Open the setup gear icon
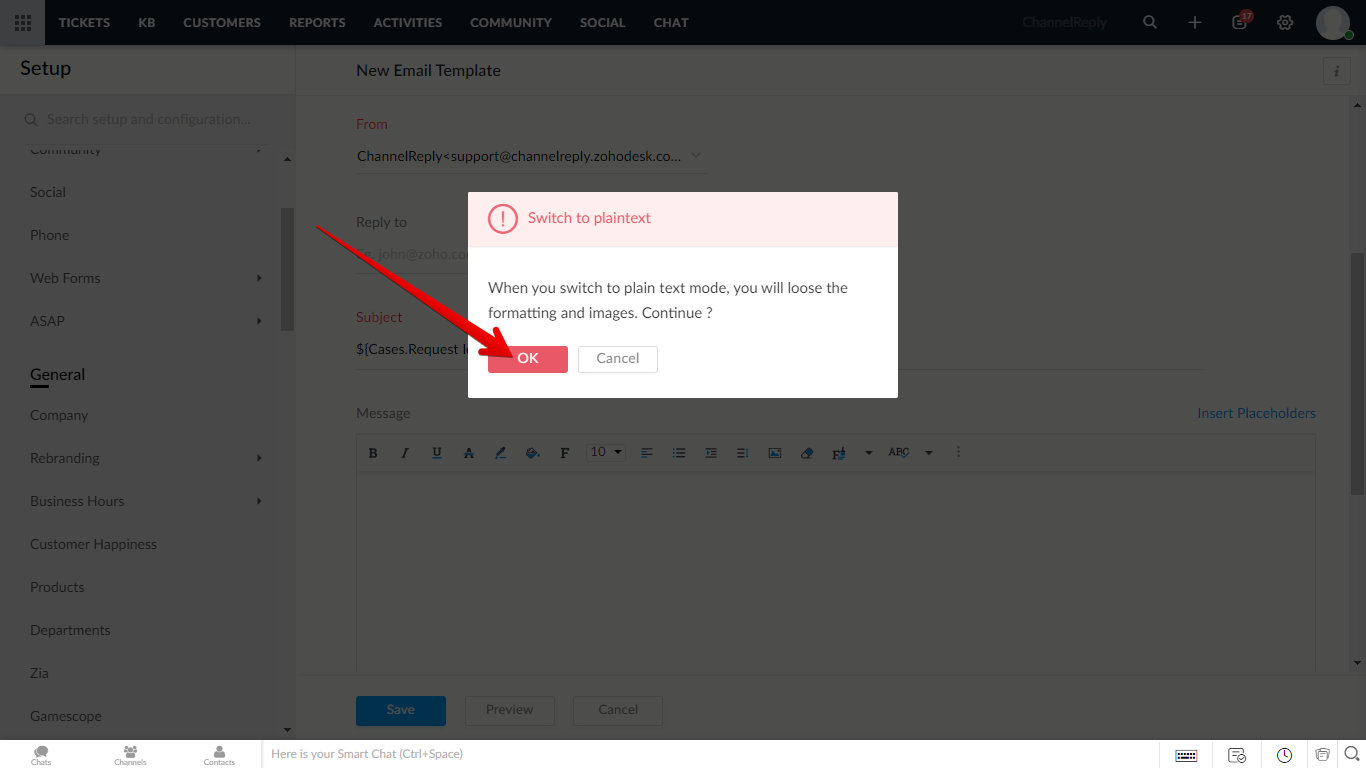 (x=1285, y=22)
